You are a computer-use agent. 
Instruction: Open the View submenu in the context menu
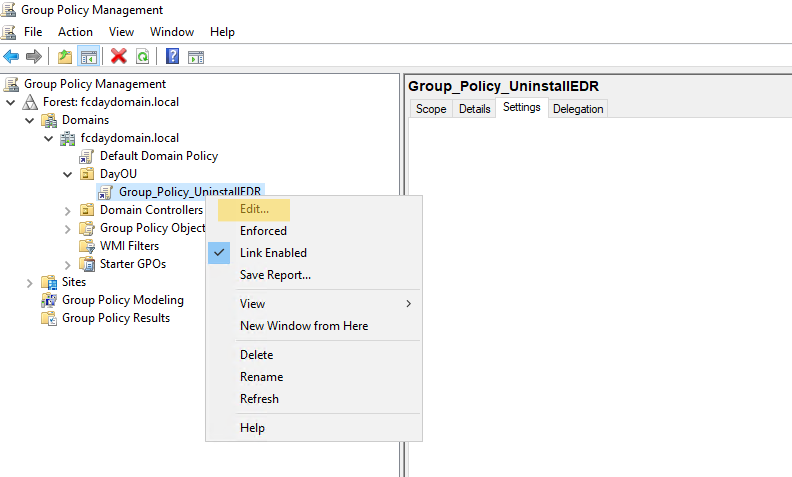[253, 304]
